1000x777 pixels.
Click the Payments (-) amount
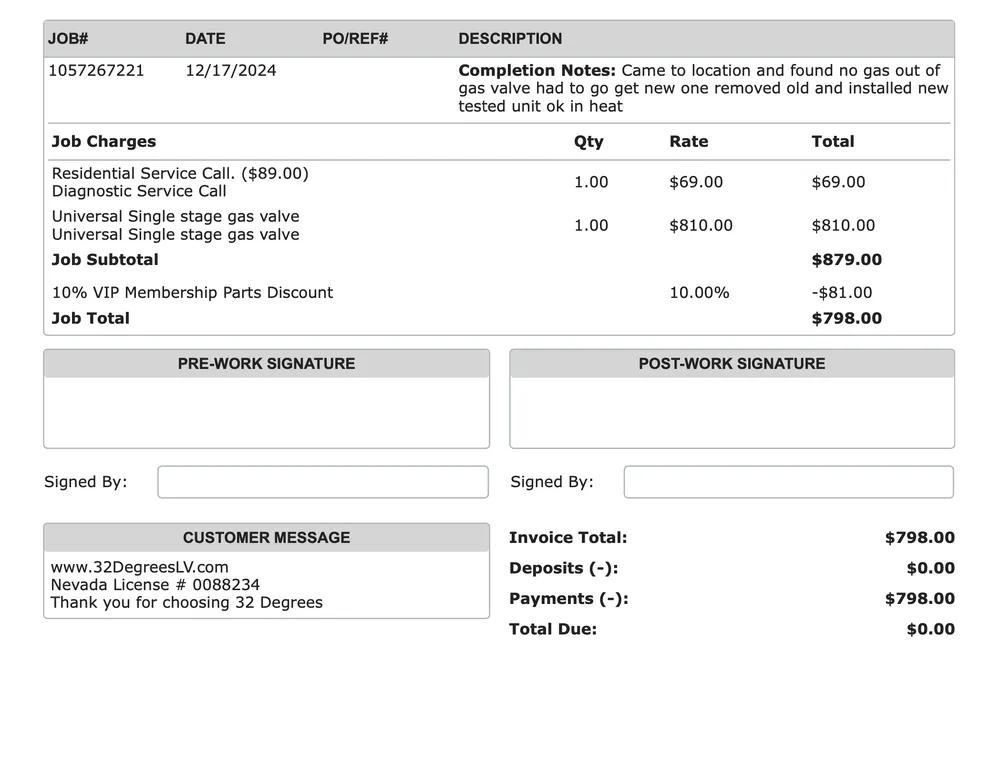tap(919, 599)
